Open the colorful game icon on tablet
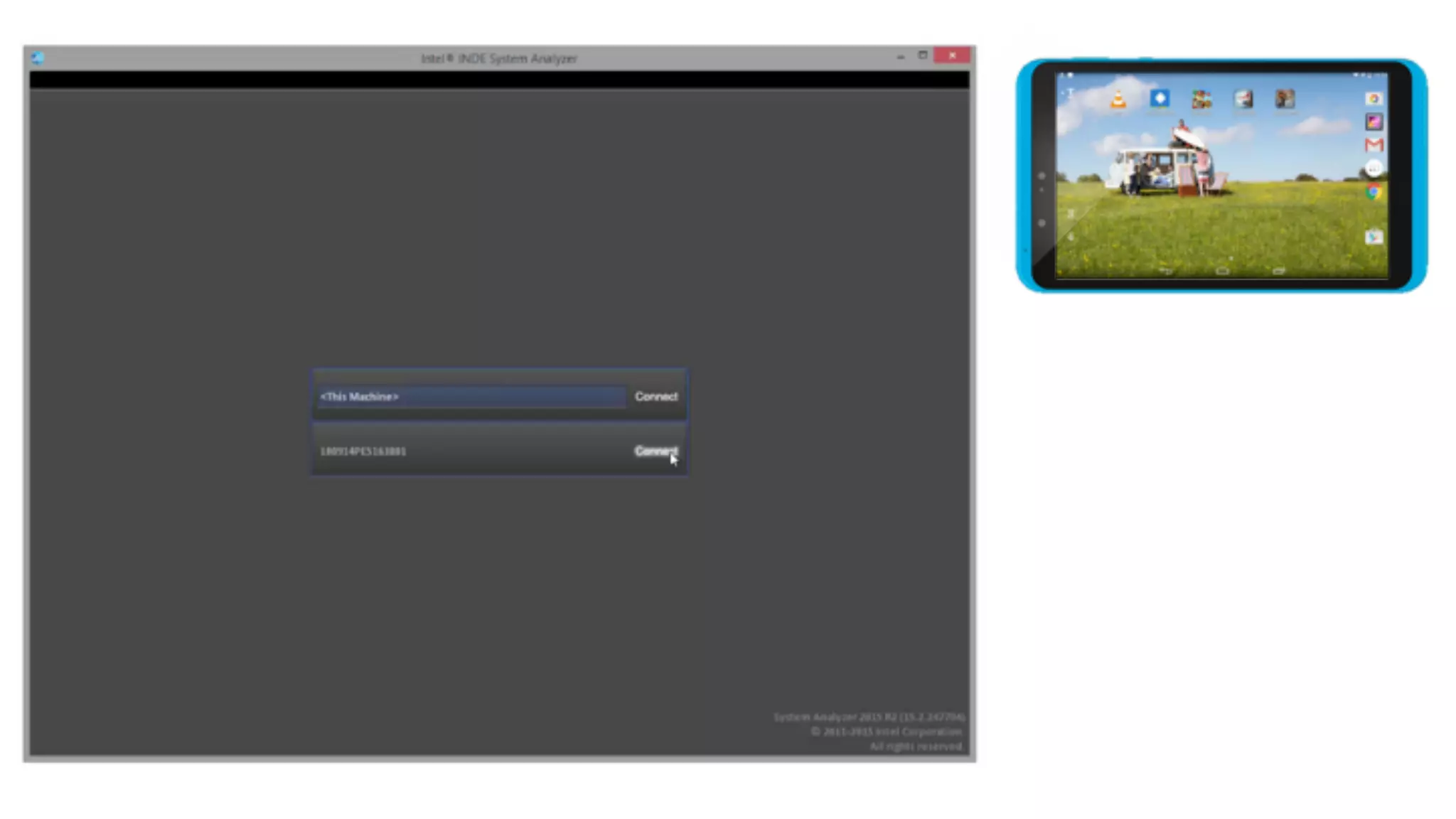Image resolution: width=1456 pixels, height=819 pixels. [1201, 100]
